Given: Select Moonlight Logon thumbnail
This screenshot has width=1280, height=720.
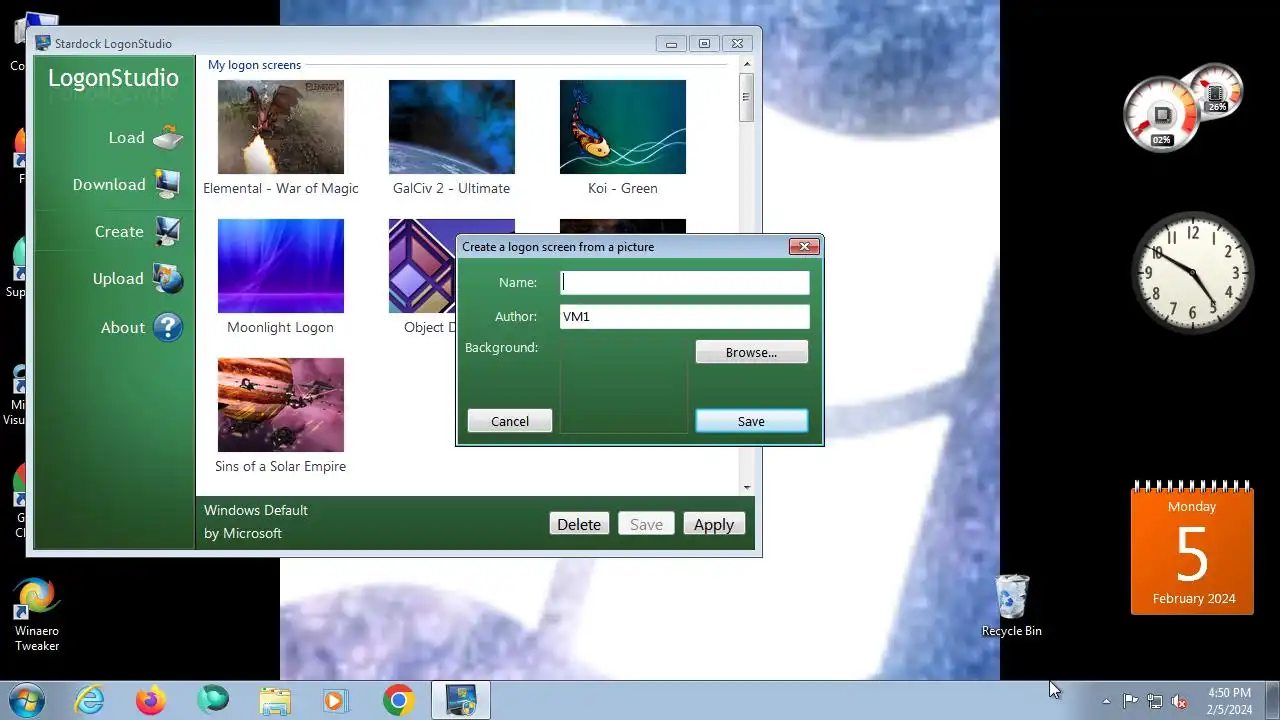Looking at the screenshot, I should click(281, 266).
